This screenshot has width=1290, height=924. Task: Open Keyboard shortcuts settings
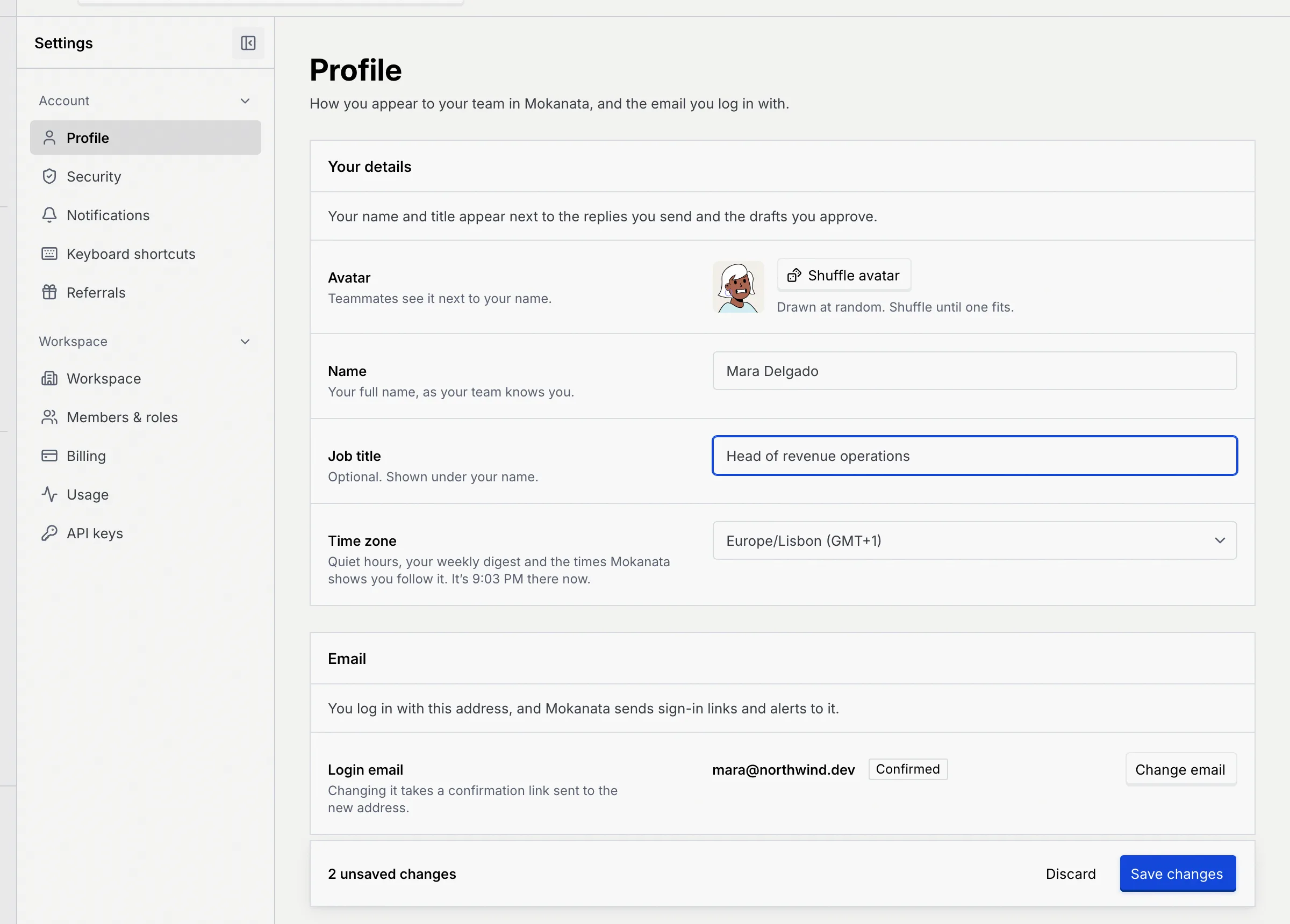coord(146,254)
